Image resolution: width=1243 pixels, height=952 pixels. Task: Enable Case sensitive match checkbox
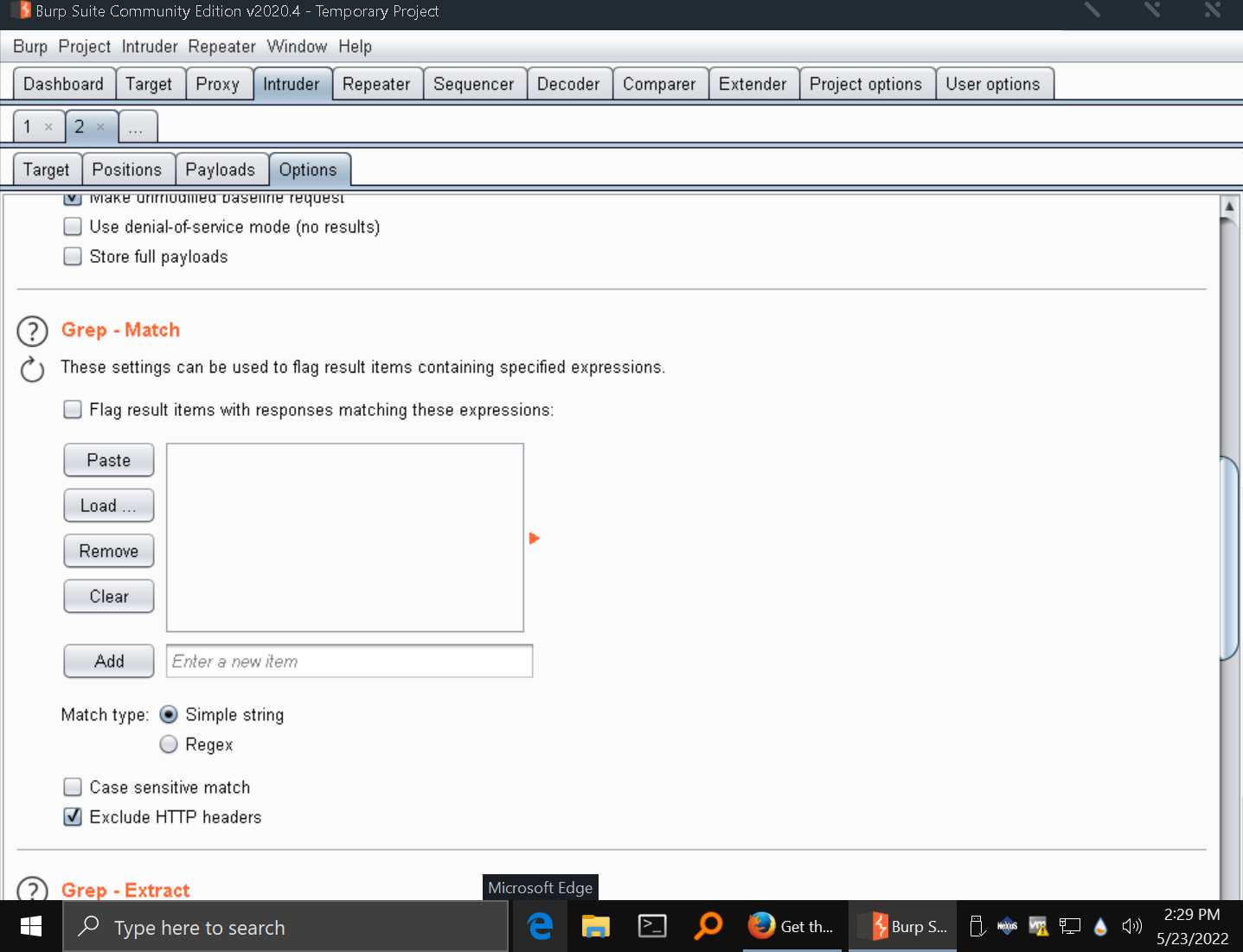pos(73,787)
